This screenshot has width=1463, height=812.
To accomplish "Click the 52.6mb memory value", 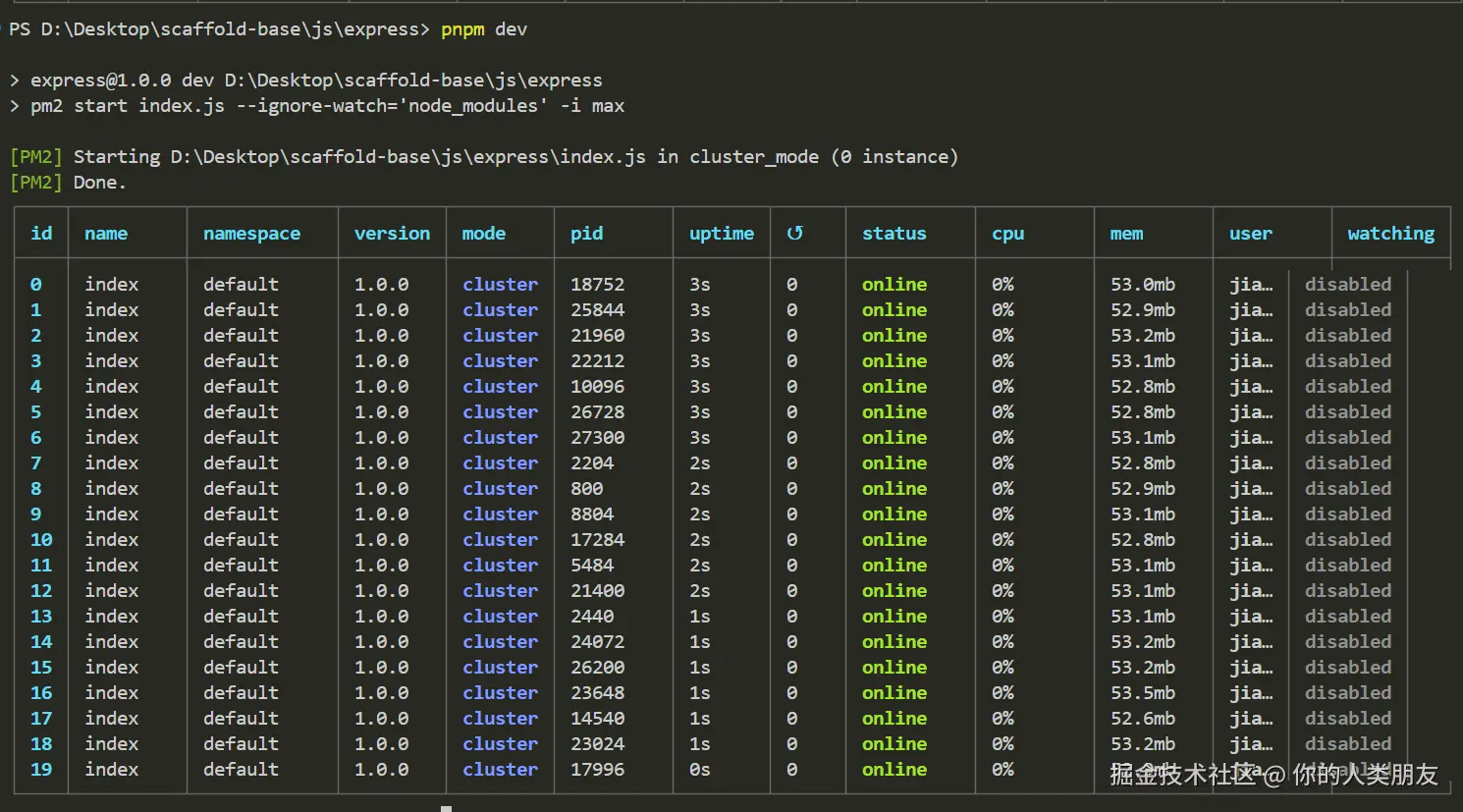I will click(1143, 719).
